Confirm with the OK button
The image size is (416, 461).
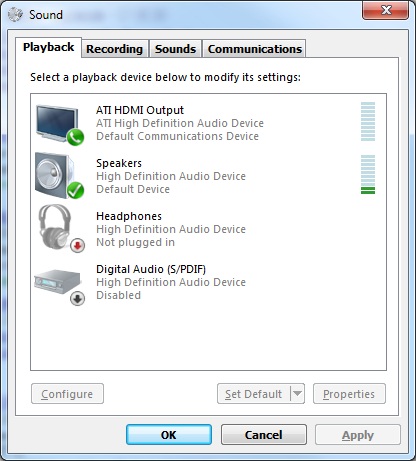[x=169, y=435]
